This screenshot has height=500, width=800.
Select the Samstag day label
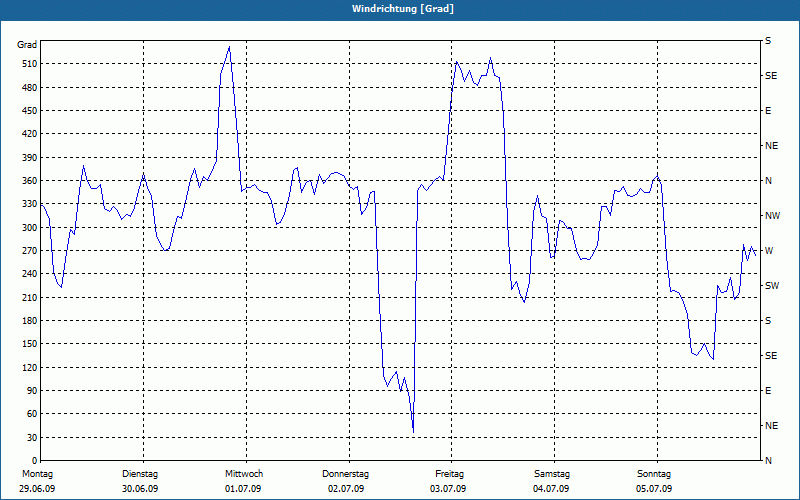552,474
